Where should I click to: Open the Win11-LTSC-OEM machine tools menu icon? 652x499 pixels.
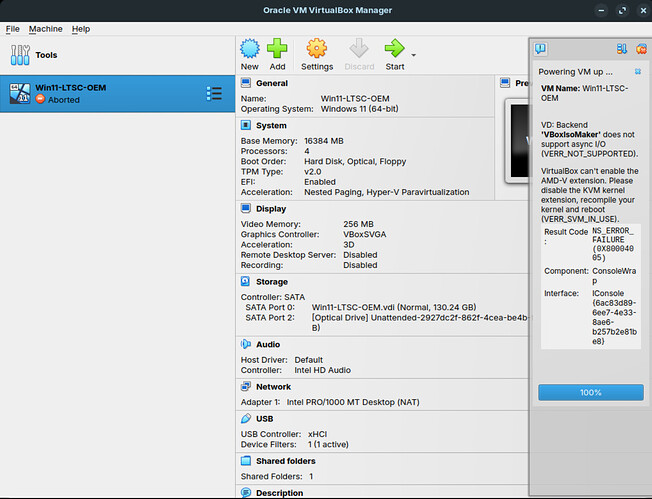pyautogui.click(x=214, y=94)
